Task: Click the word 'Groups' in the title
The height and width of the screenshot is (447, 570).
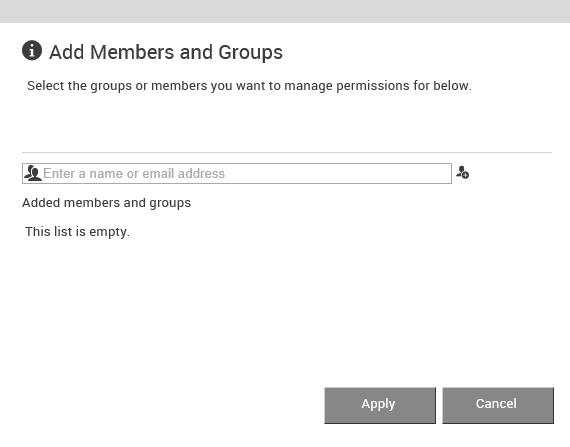Action: pos(250,53)
